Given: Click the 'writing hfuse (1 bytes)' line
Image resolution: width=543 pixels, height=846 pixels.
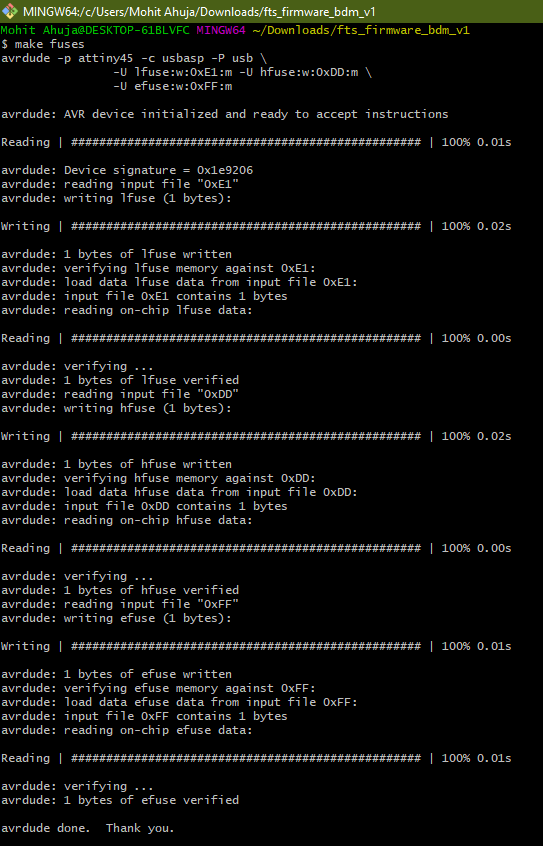Looking at the screenshot, I should click(x=116, y=408).
